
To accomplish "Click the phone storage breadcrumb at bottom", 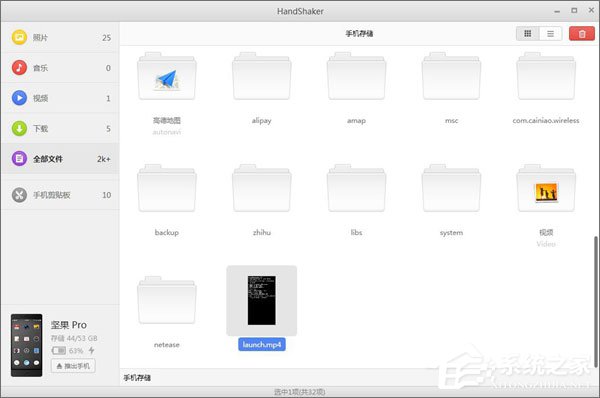I will [137, 378].
